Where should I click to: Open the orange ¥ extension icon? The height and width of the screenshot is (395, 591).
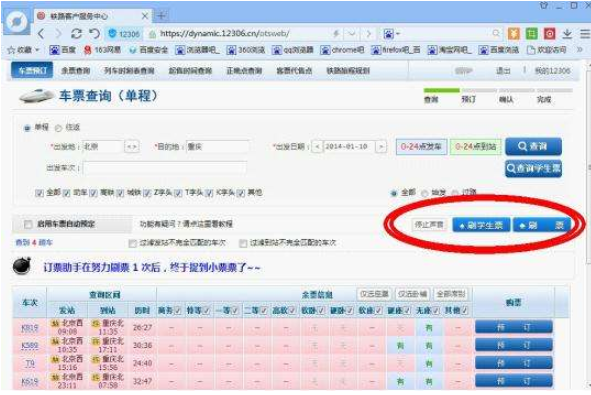coord(513,34)
